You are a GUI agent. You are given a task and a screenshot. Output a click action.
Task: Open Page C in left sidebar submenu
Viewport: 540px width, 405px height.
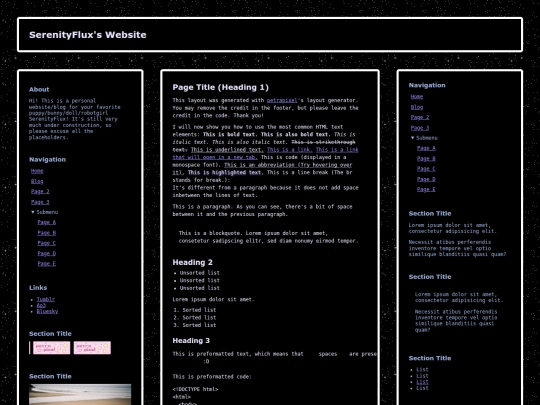pos(47,243)
